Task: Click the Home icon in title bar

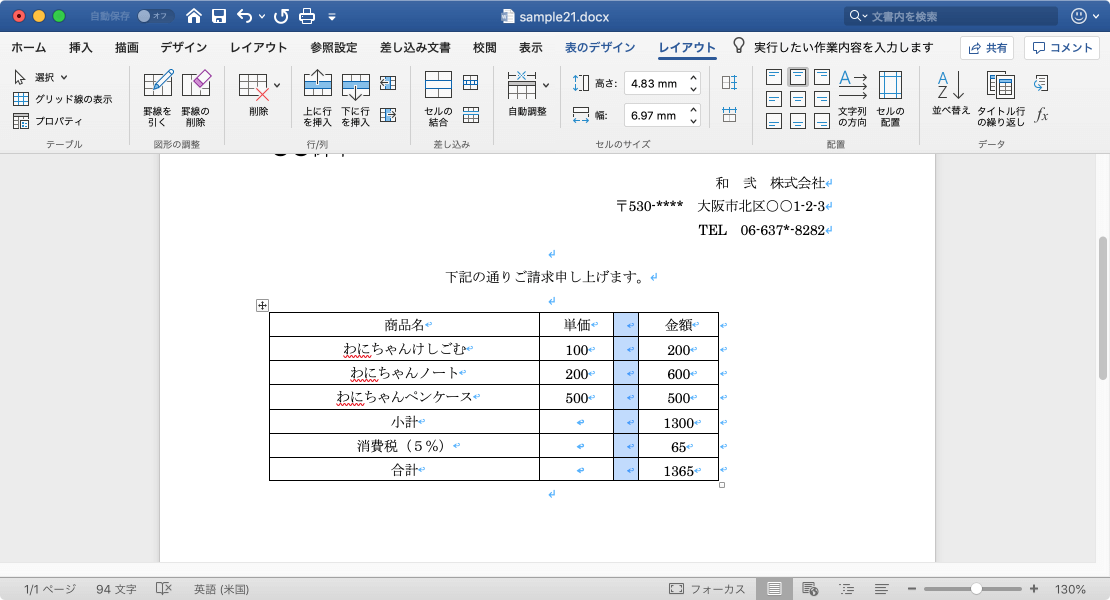Action: (193, 16)
